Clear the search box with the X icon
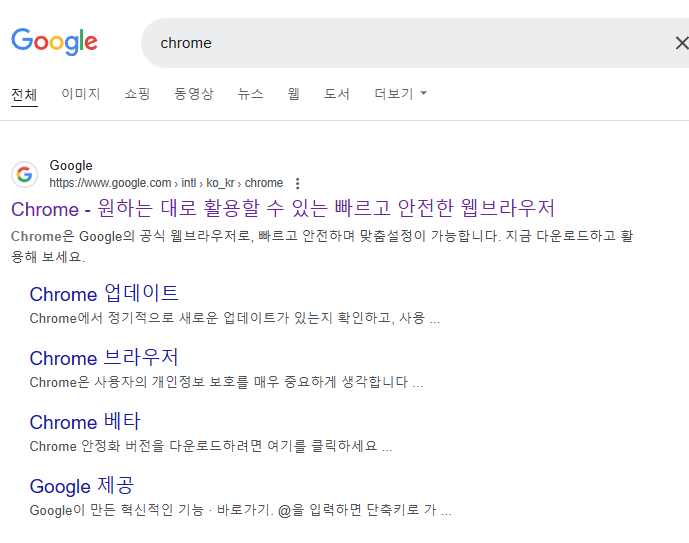Viewport: 689px width, 543px height. (x=682, y=43)
